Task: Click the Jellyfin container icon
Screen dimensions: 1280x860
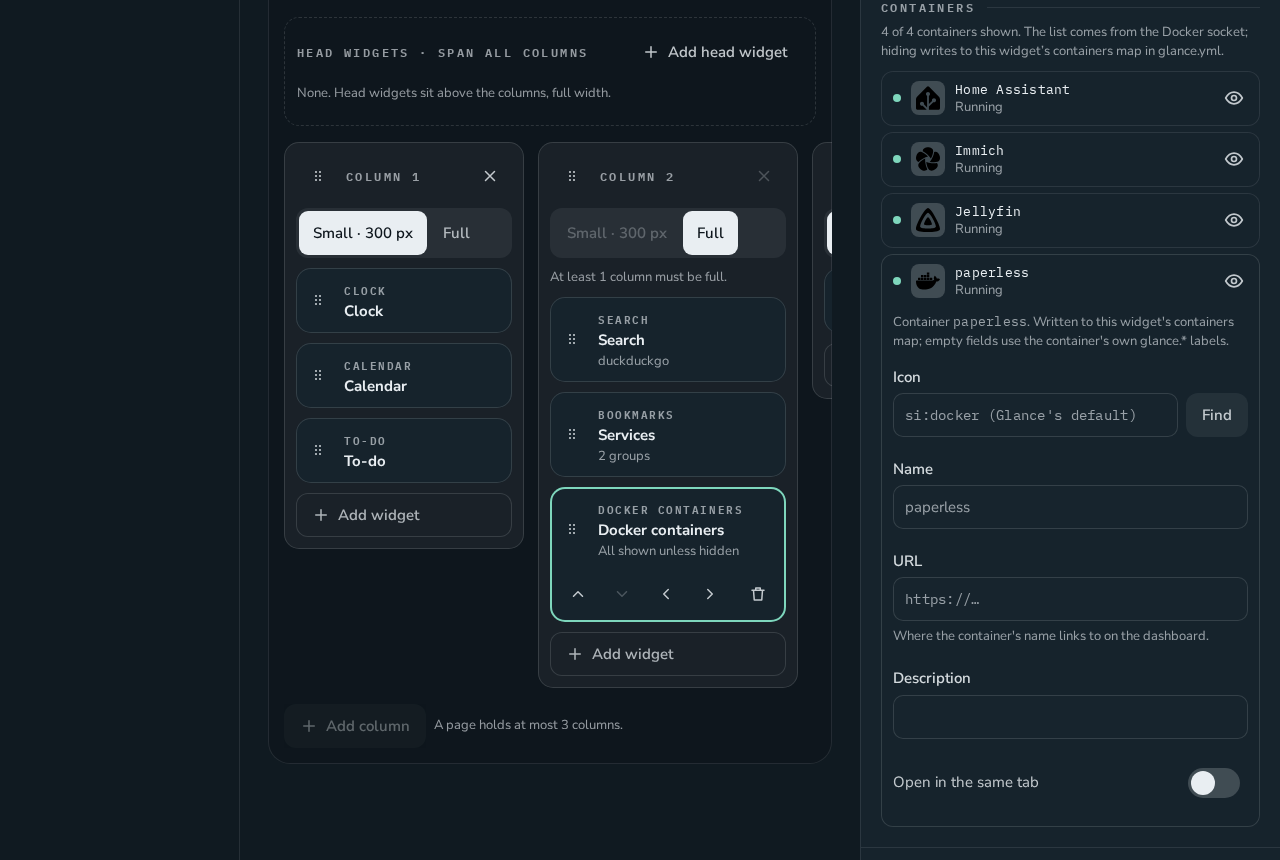Action: coord(928,220)
